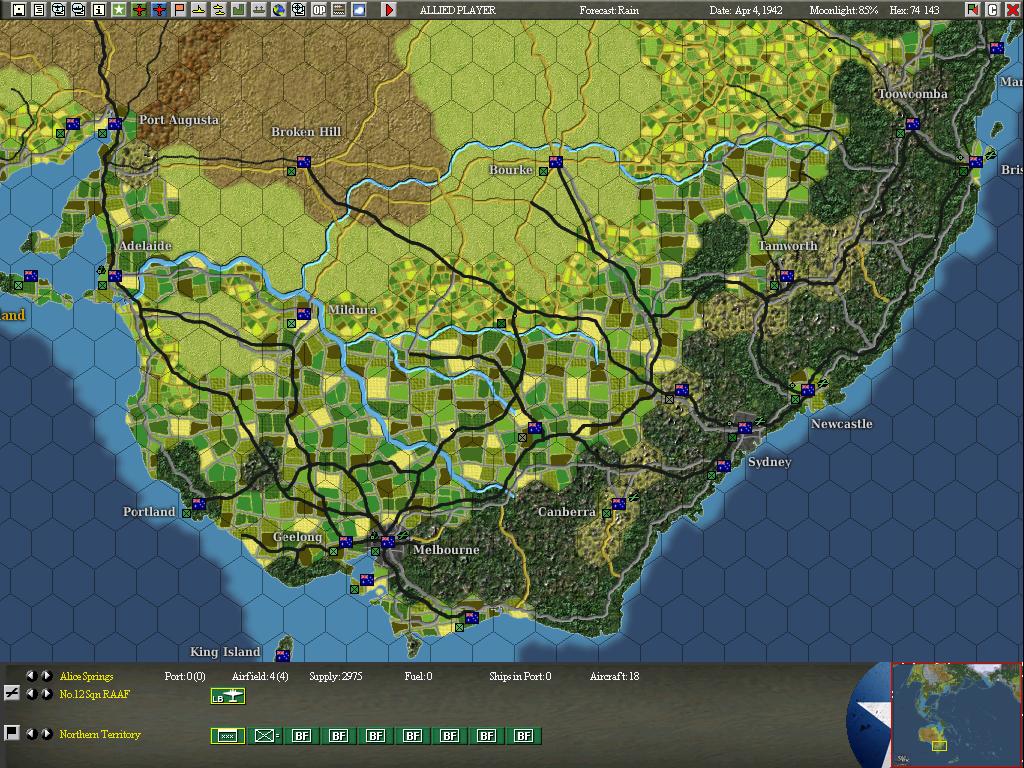Open the weather cloud icon
The width and height of the screenshot is (1024, 768).
click(x=359, y=10)
